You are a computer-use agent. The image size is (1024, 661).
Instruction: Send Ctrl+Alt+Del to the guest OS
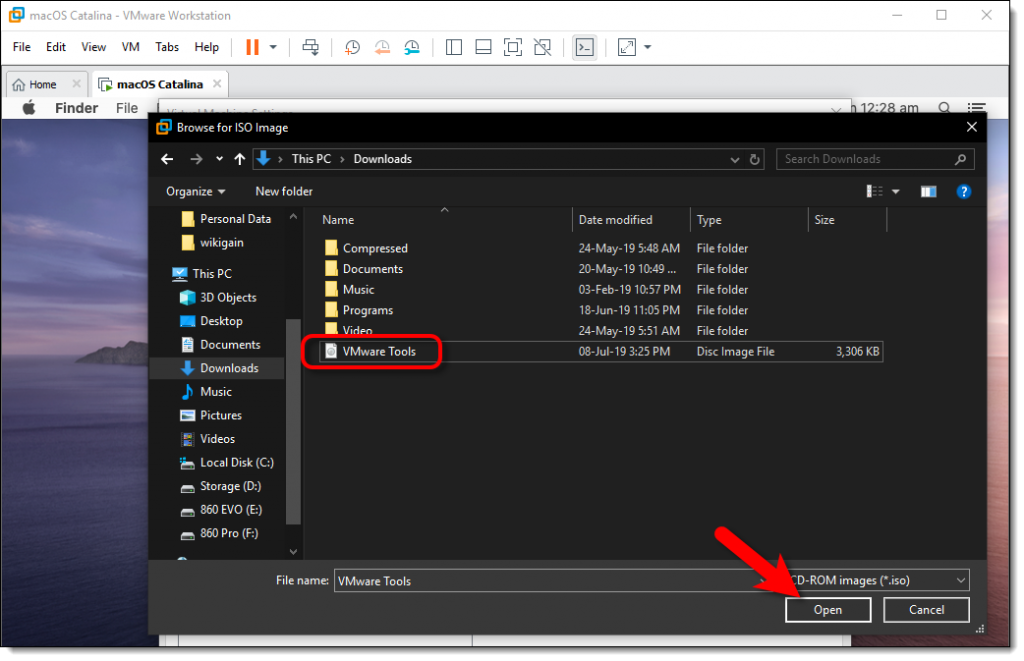(310, 46)
